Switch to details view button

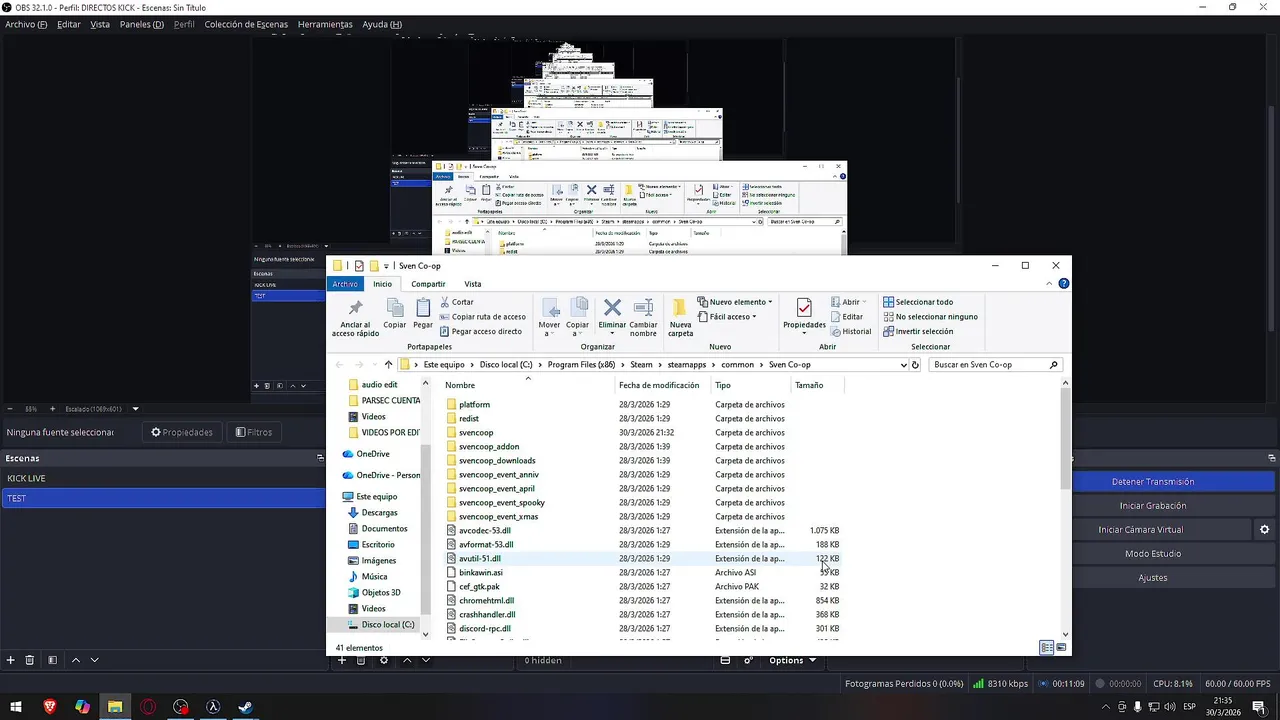(x=1047, y=648)
